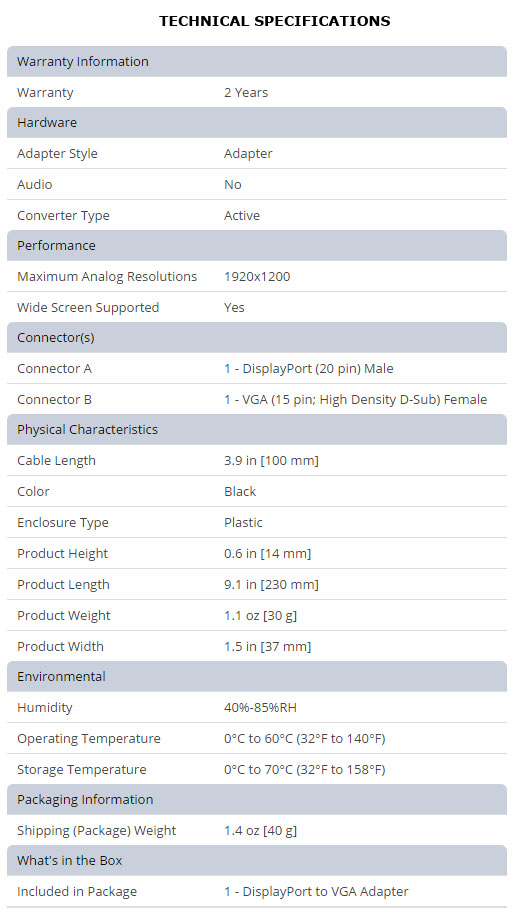Screen dimensions: 516x915
Task: Collapse the Performance section header
Action: [257, 245]
